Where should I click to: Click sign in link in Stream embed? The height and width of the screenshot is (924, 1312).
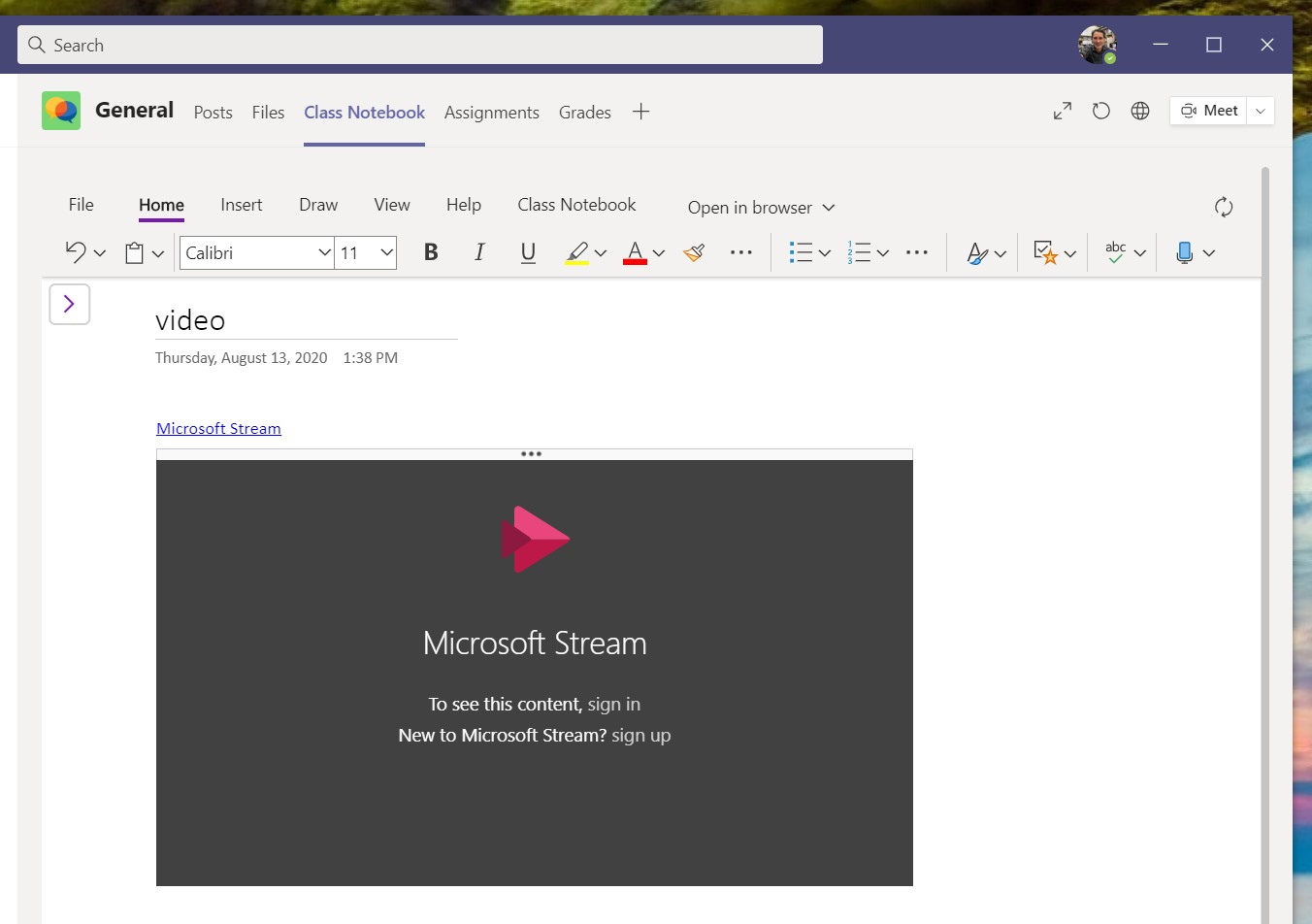613,704
